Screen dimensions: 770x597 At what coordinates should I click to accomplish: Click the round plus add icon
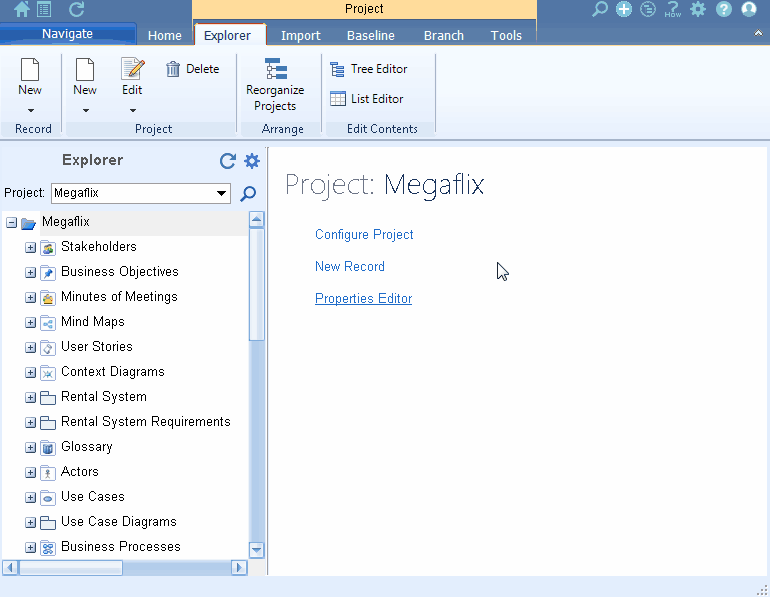tap(624, 9)
